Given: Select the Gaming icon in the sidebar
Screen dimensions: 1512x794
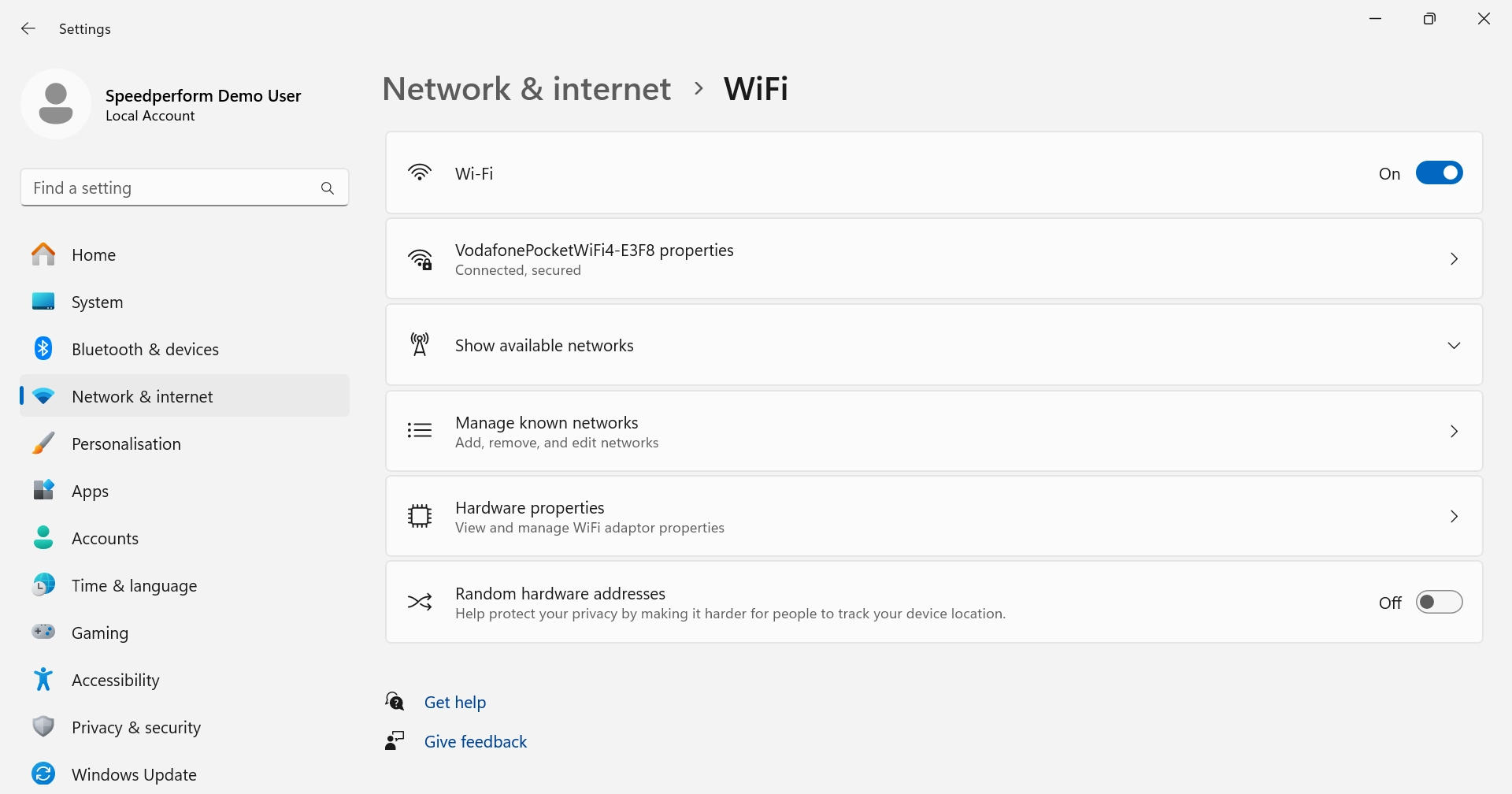Looking at the screenshot, I should click(x=43, y=632).
